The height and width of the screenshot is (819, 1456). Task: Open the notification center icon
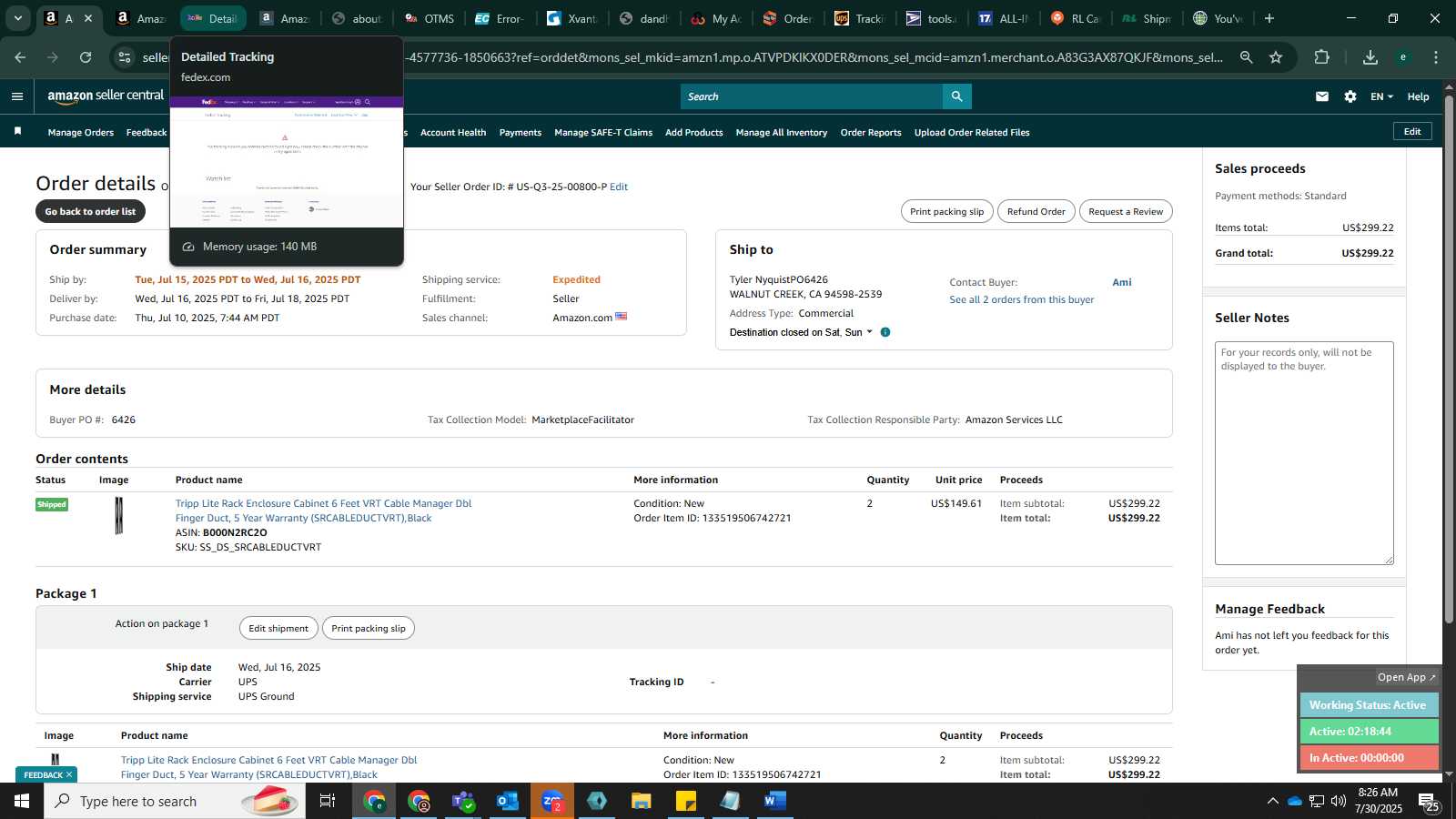1427,801
